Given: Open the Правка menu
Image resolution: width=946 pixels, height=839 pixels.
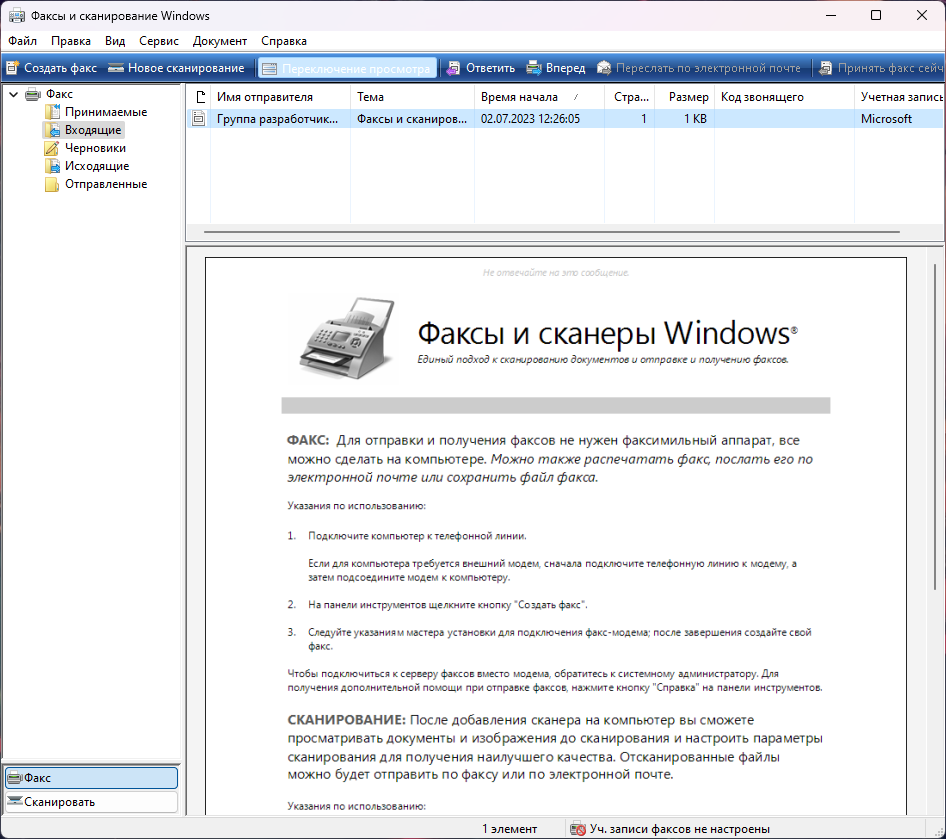Looking at the screenshot, I should (x=71, y=41).
